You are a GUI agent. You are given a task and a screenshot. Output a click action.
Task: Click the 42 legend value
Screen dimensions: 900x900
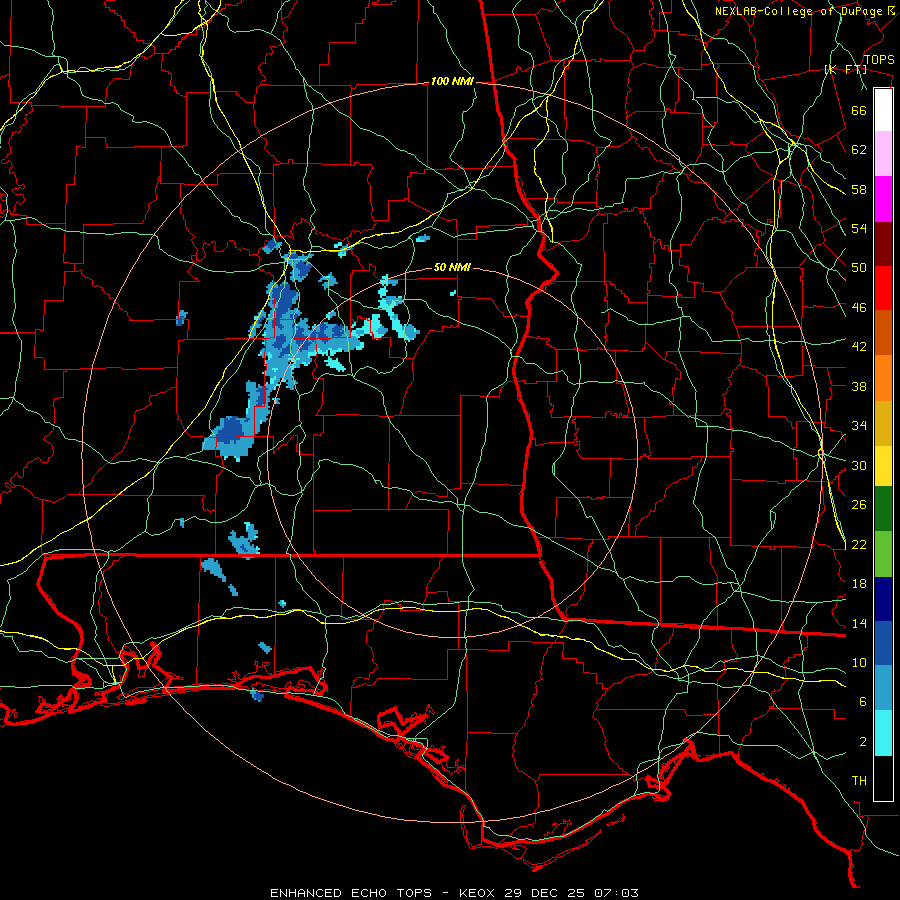click(859, 347)
